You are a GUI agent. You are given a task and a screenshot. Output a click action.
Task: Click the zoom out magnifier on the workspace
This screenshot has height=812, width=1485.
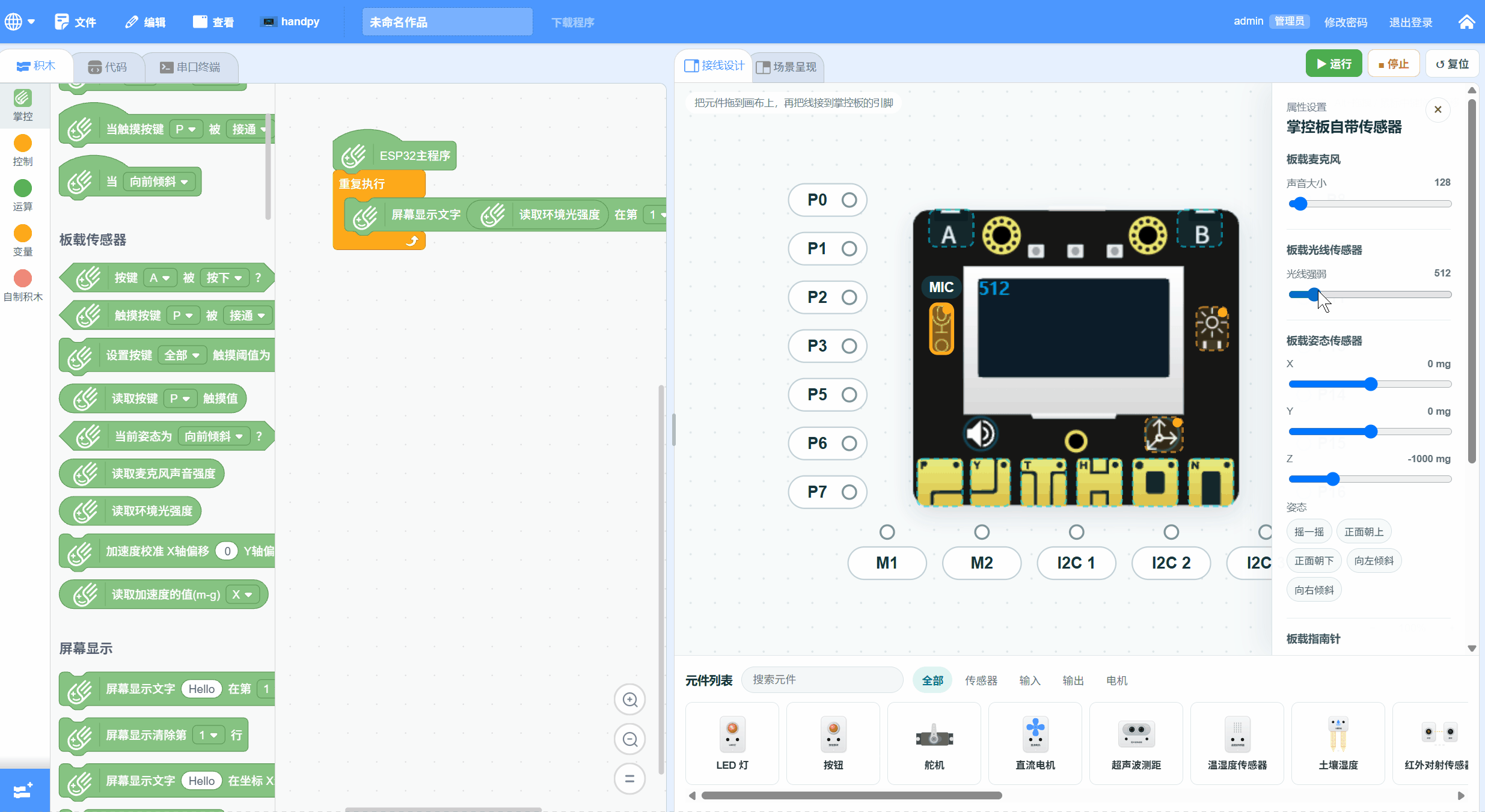point(629,739)
